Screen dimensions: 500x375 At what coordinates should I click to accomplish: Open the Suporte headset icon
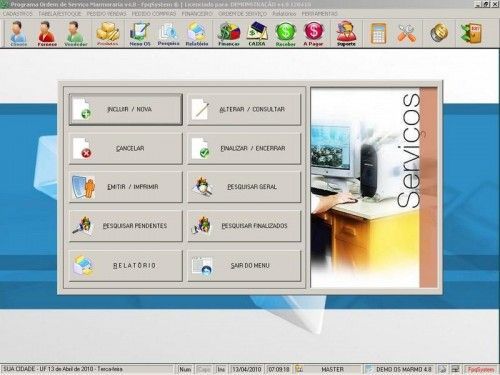click(346, 33)
